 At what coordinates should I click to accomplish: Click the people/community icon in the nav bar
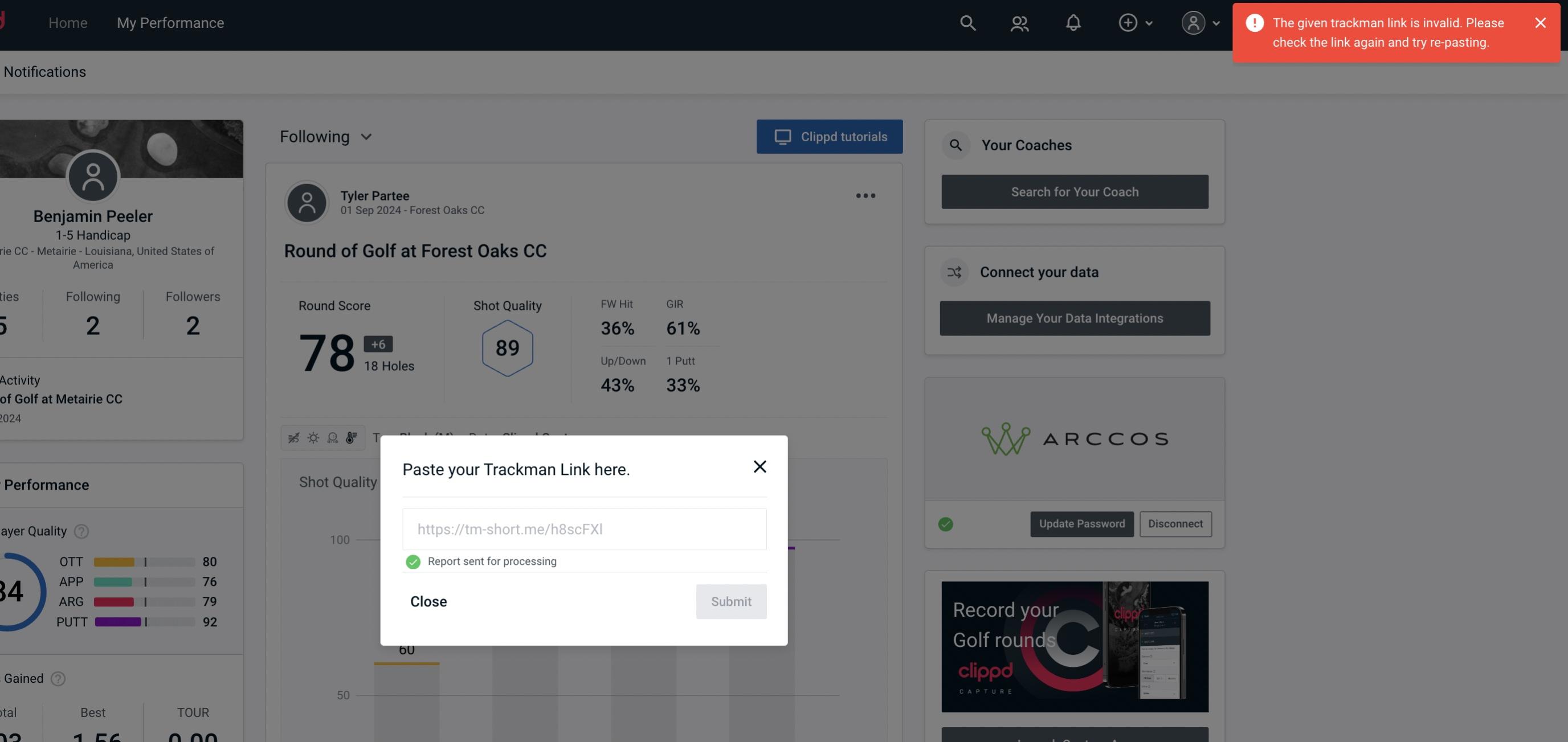click(1020, 22)
